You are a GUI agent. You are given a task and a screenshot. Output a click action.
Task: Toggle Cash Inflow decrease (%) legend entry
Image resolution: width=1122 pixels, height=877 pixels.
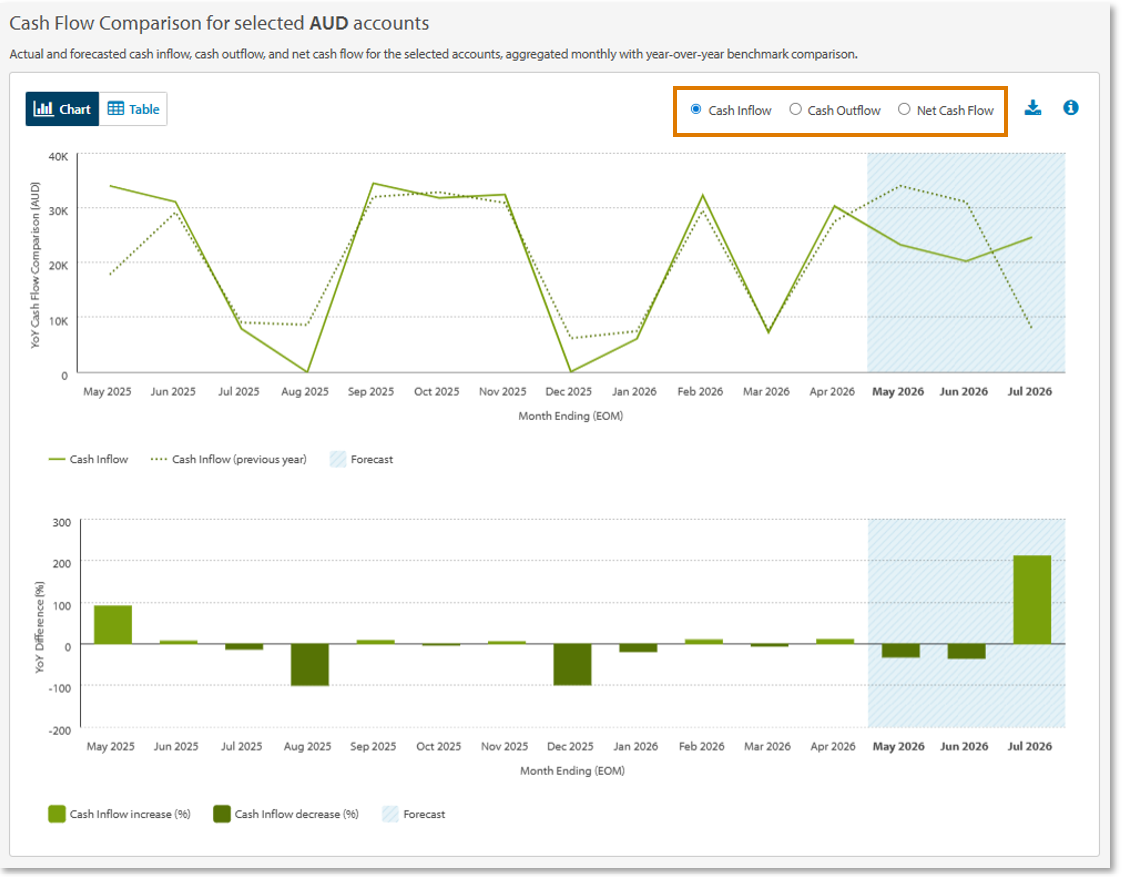coord(286,814)
